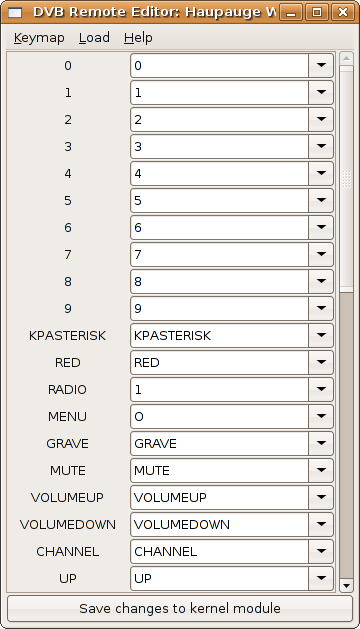The height and width of the screenshot is (629, 360).
Task: Click the VOLUMEUP combo text field
Action: click(220, 497)
